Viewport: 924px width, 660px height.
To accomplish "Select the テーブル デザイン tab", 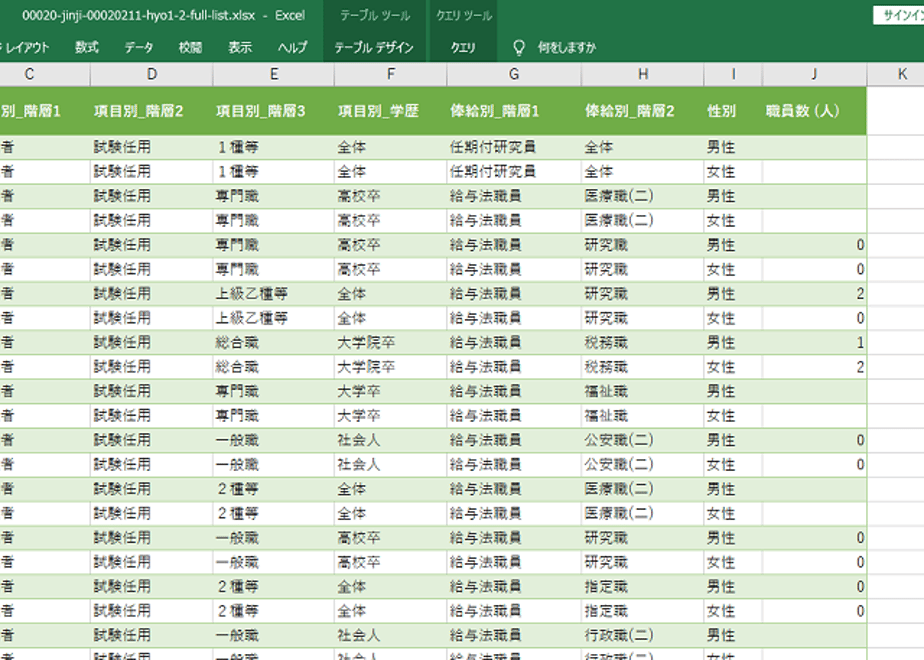I will pos(374,48).
